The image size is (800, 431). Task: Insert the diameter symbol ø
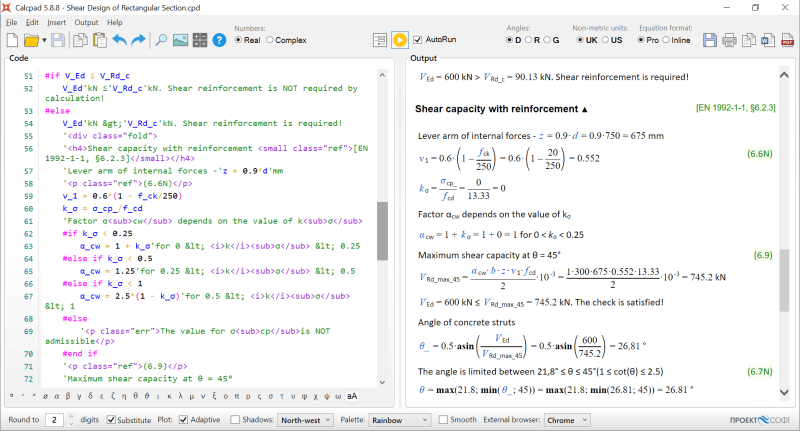point(45,396)
